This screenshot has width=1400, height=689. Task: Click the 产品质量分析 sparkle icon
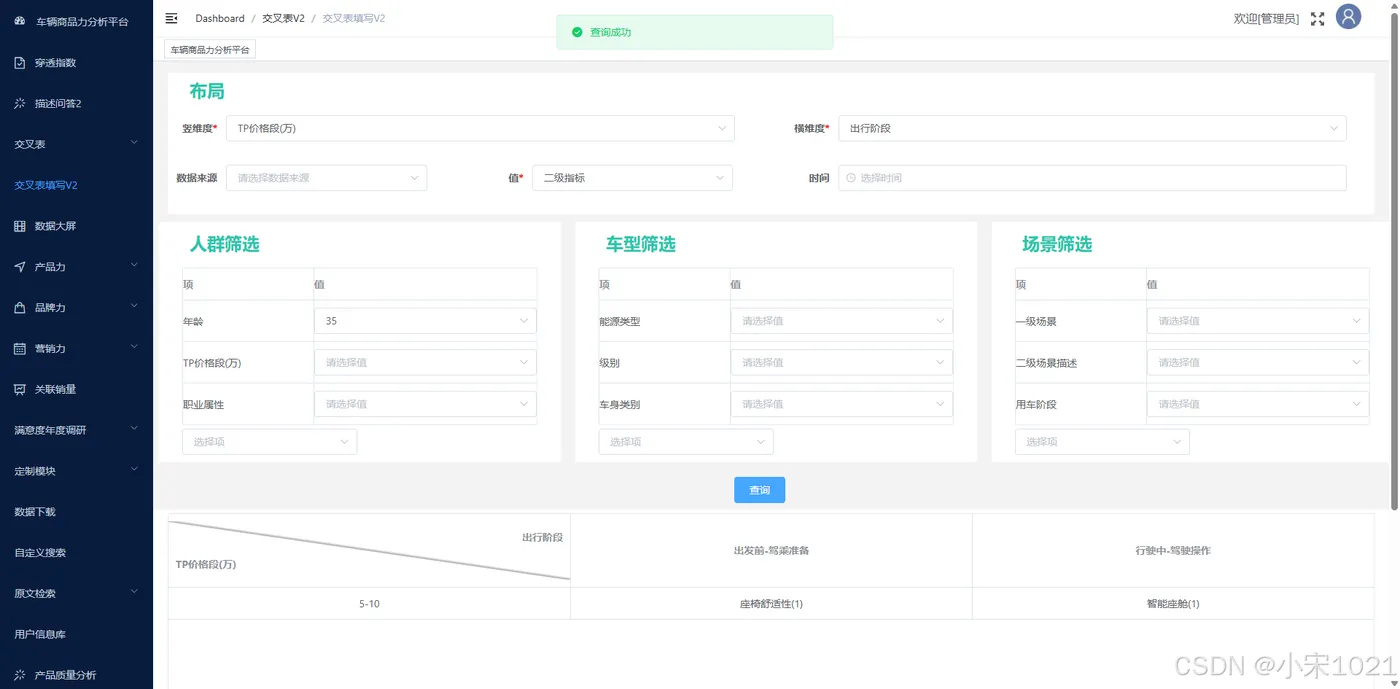click(20, 675)
